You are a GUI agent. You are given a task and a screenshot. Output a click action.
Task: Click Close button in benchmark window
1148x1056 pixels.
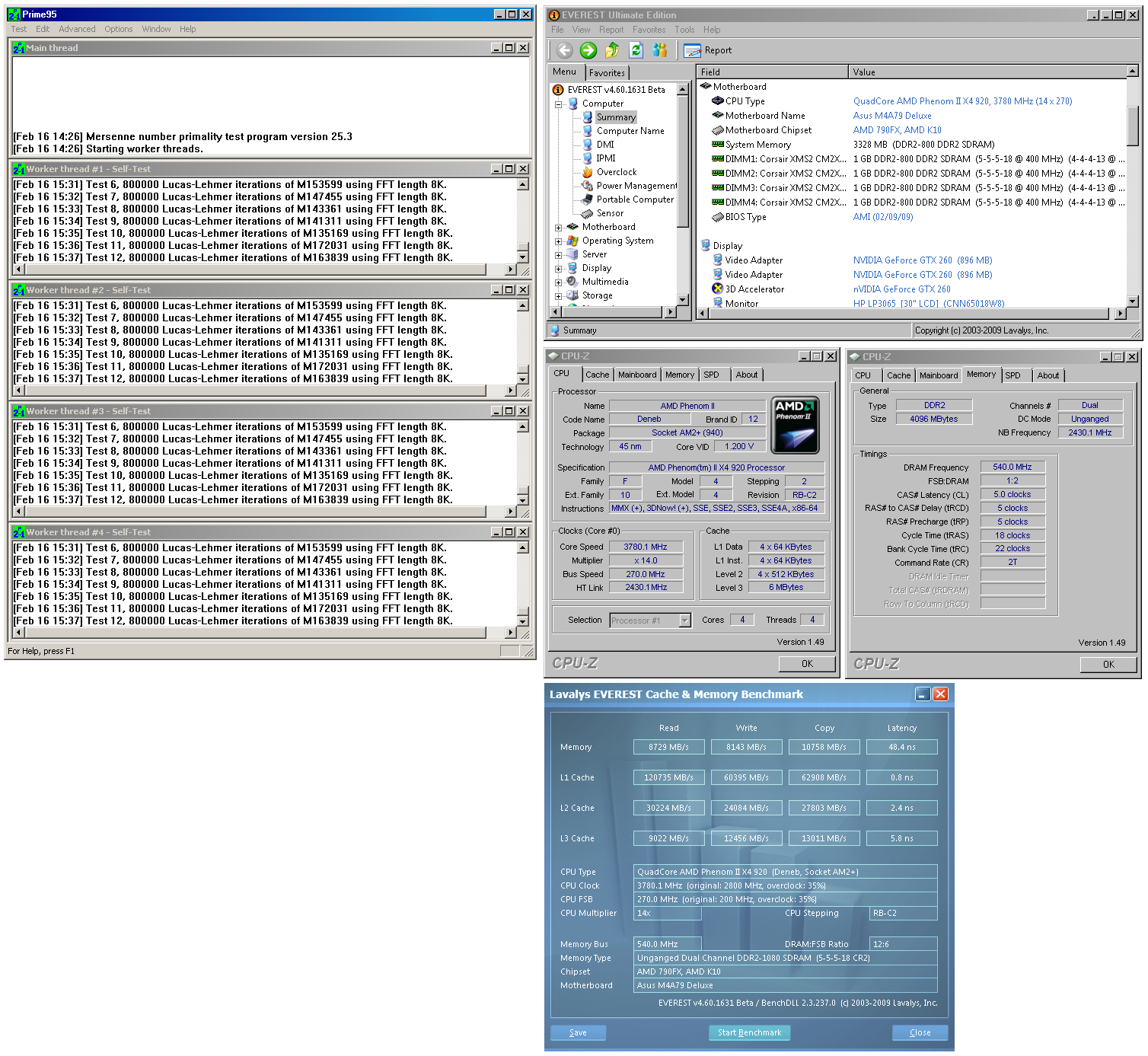tap(920, 1032)
